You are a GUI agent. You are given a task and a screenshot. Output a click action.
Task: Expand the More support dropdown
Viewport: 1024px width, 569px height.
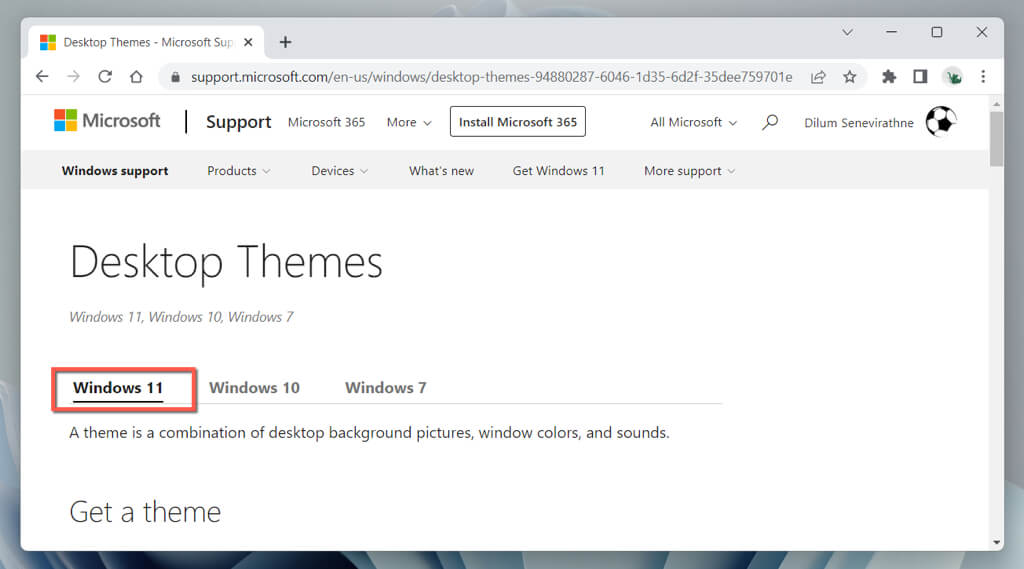tap(689, 171)
